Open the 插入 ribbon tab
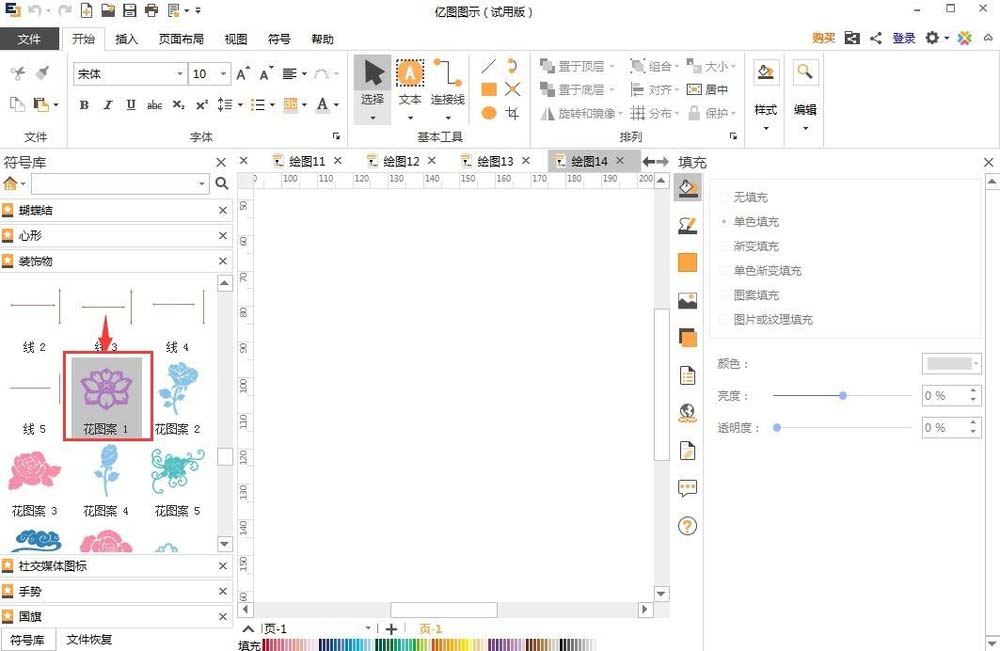This screenshot has height=651, width=1000. point(126,39)
